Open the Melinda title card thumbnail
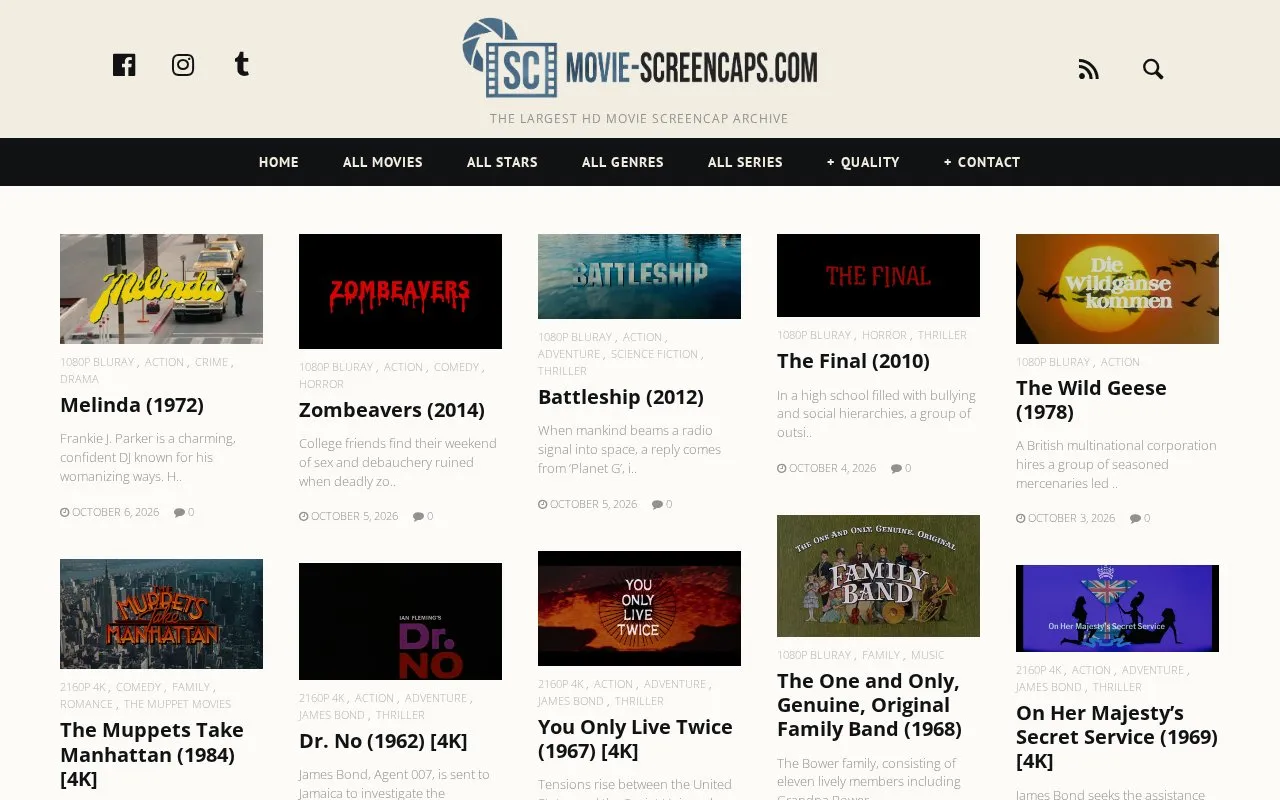Image resolution: width=1280 pixels, height=800 pixels. [x=161, y=289]
